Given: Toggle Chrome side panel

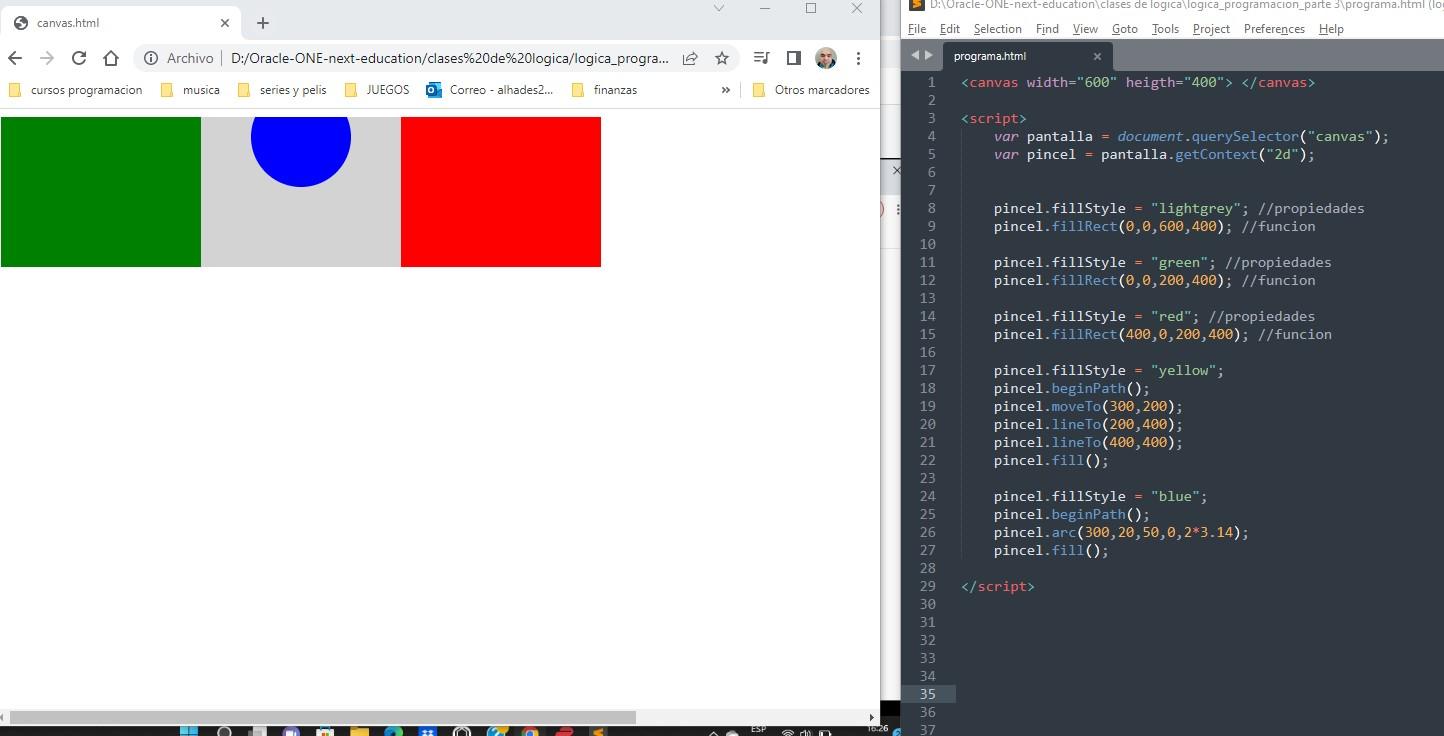Looking at the screenshot, I should coord(793,58).
